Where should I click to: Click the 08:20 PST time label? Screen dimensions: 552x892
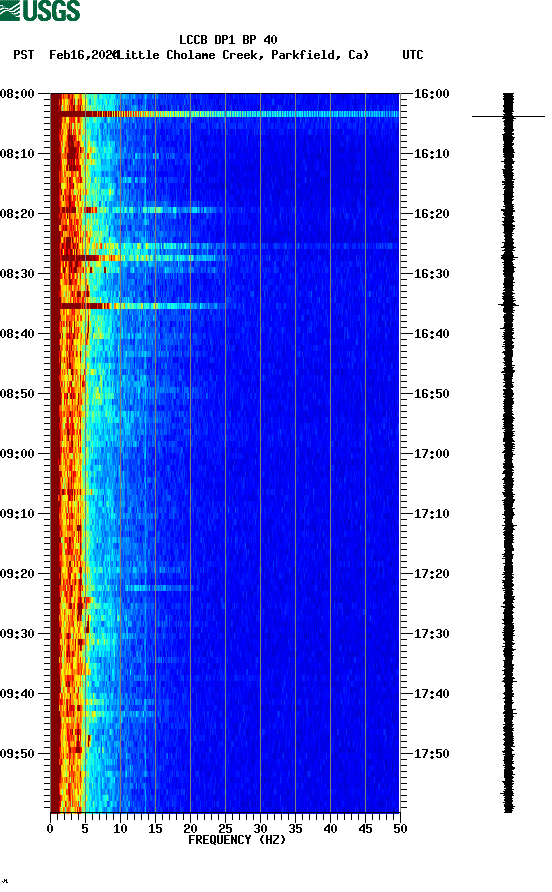pyautogui.click(x=17, y=214)
